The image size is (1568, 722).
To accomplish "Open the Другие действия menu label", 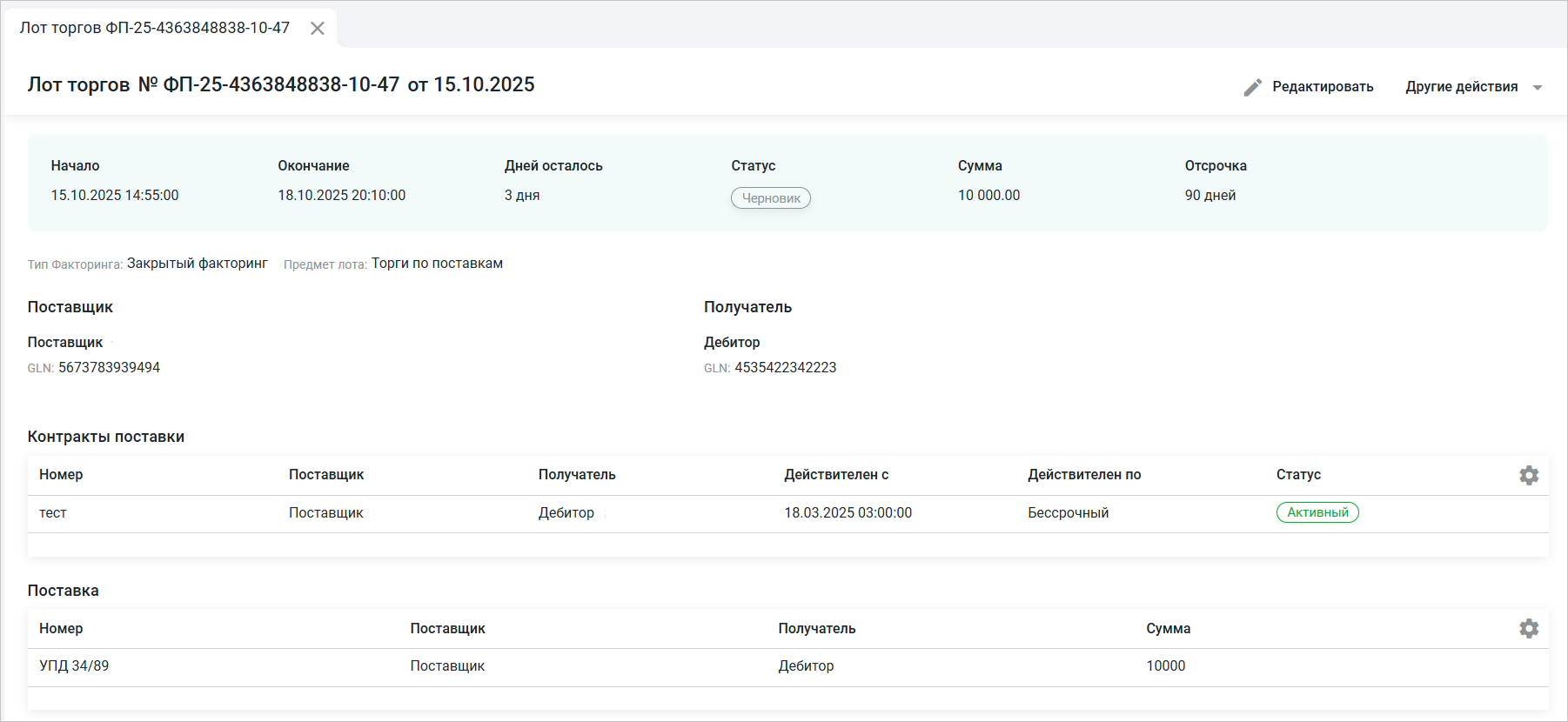I will coord(1461,87).
